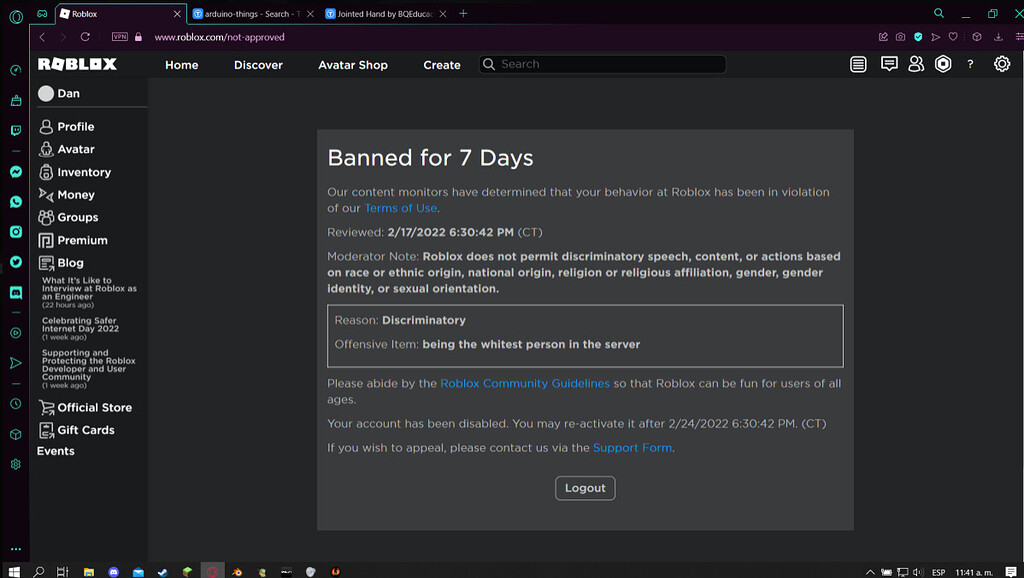Open the Robux hexagon icon

point(943,64)
